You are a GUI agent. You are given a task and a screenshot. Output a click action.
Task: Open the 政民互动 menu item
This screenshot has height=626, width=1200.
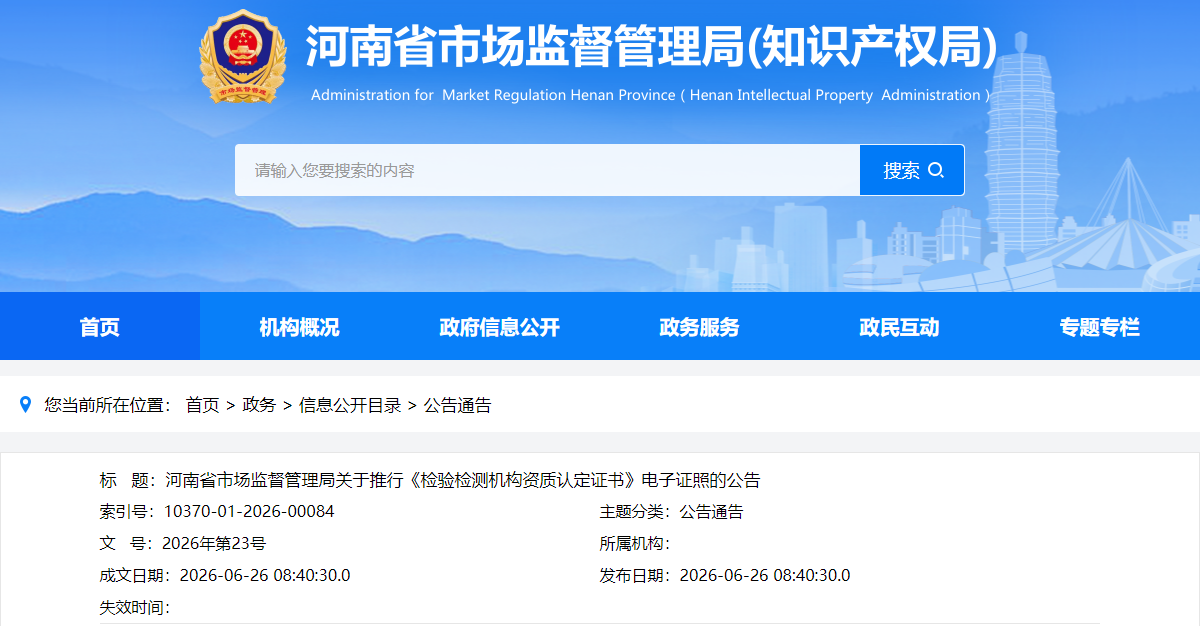tap(900, 326)
